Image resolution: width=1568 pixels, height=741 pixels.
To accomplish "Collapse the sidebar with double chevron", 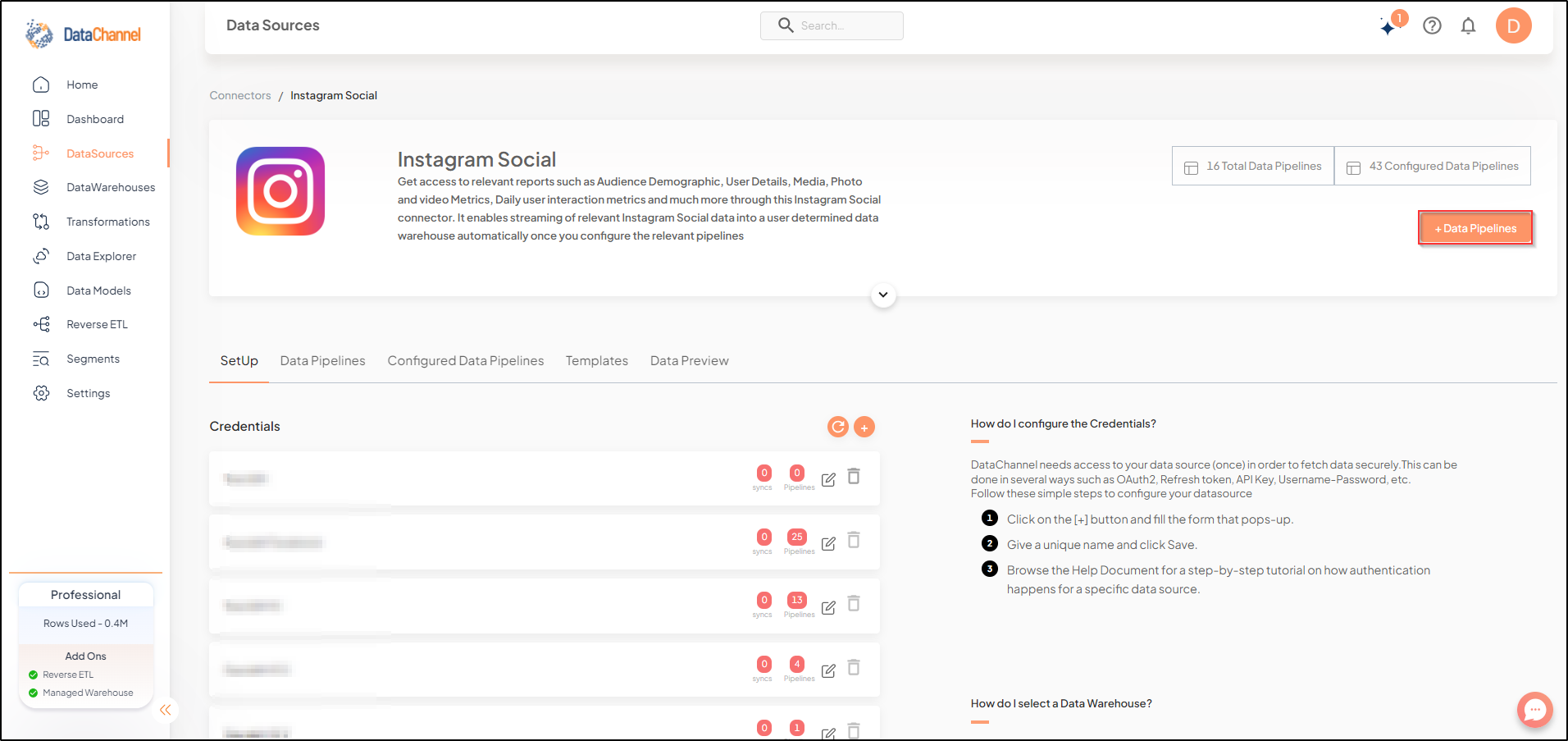I will 166,710.
